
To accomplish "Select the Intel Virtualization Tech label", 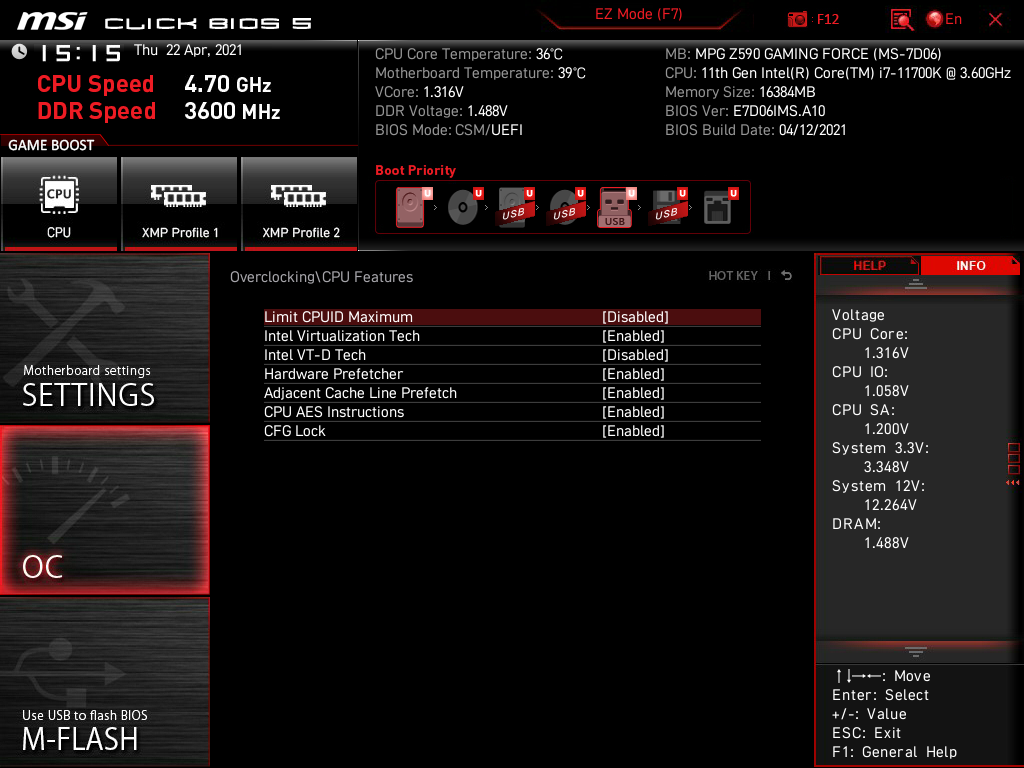I will (x=342, y=336).
